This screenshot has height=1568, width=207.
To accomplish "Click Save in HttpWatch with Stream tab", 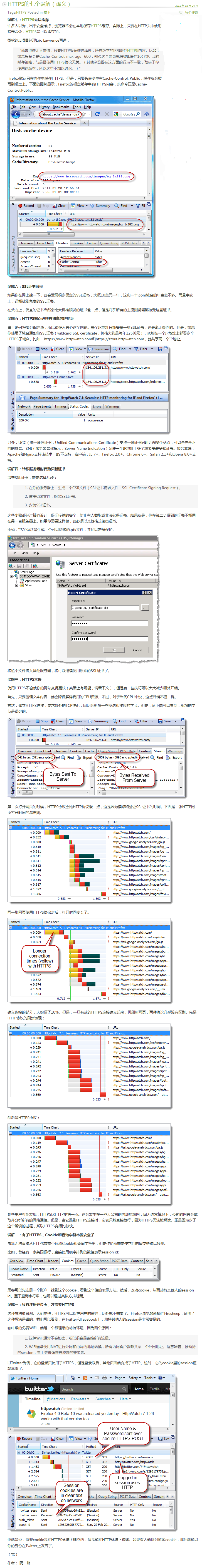I will [x=165, y=721].
